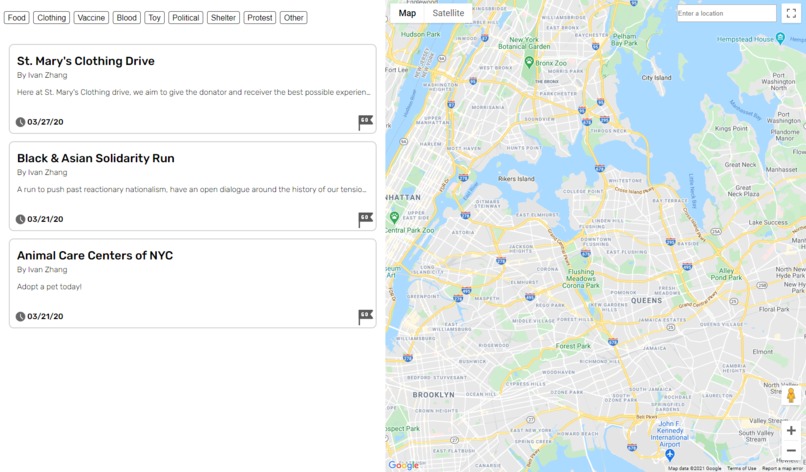Screen dimensions: 806x472
Task: Click the JFK Airport marker
Action: [x=669, y=454]
